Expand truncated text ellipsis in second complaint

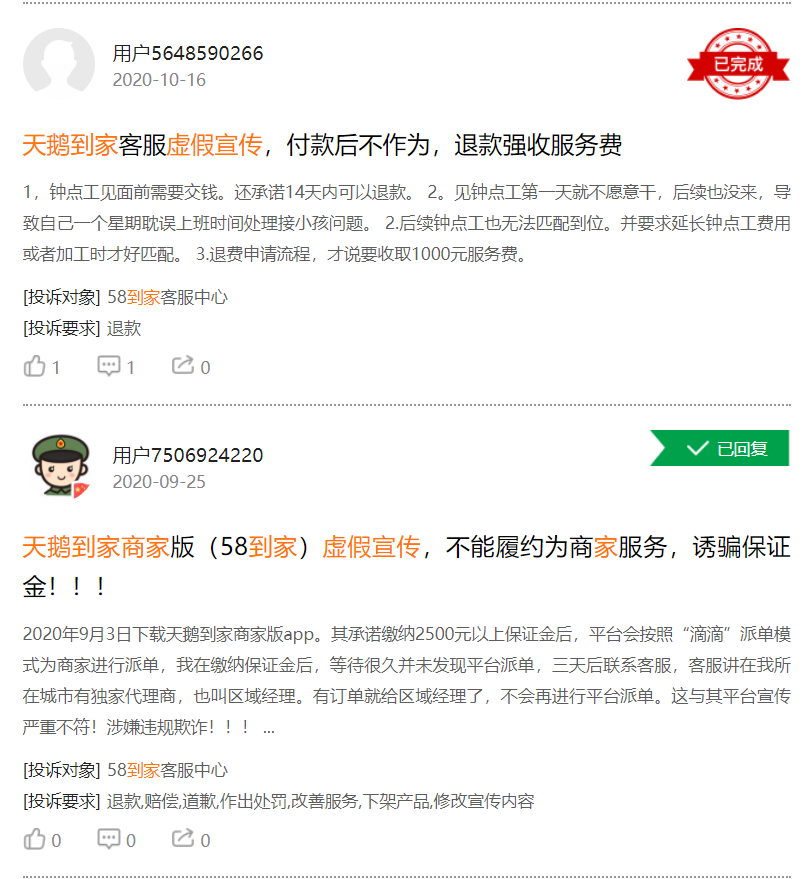tap(269, 728)
